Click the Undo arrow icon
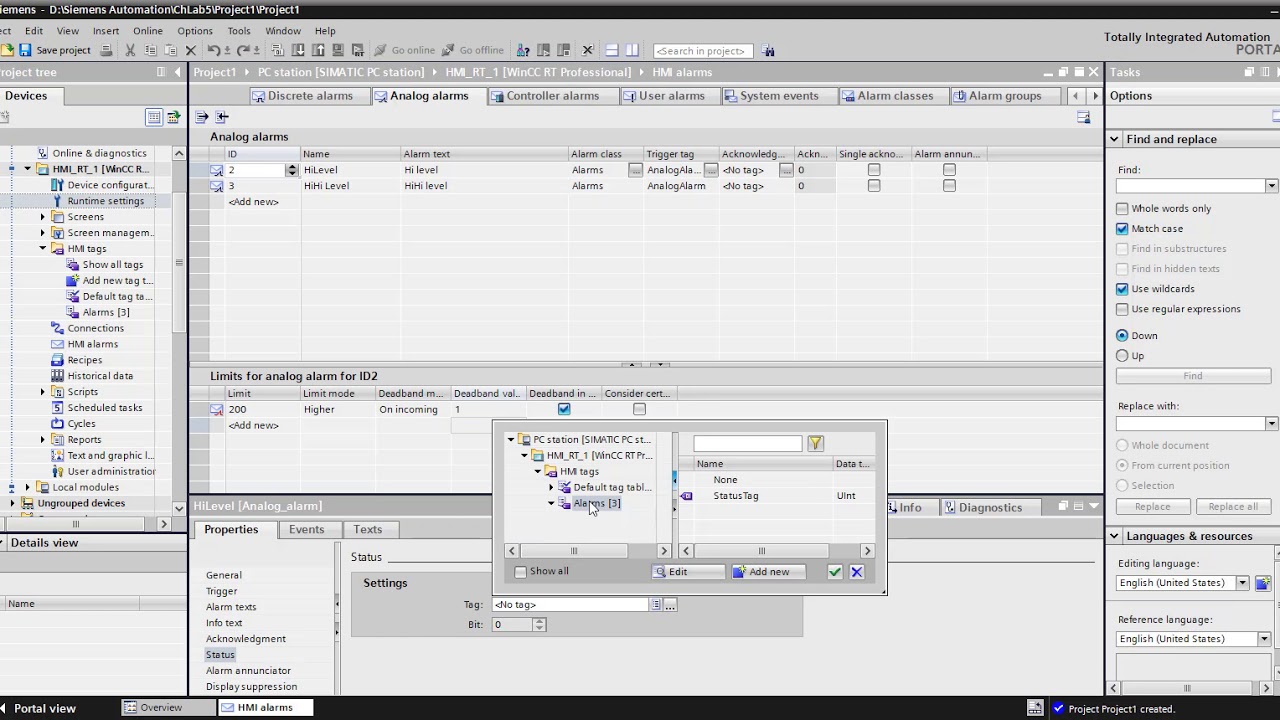This screenshot has height=720, width=1280. (x=214, y=50)
